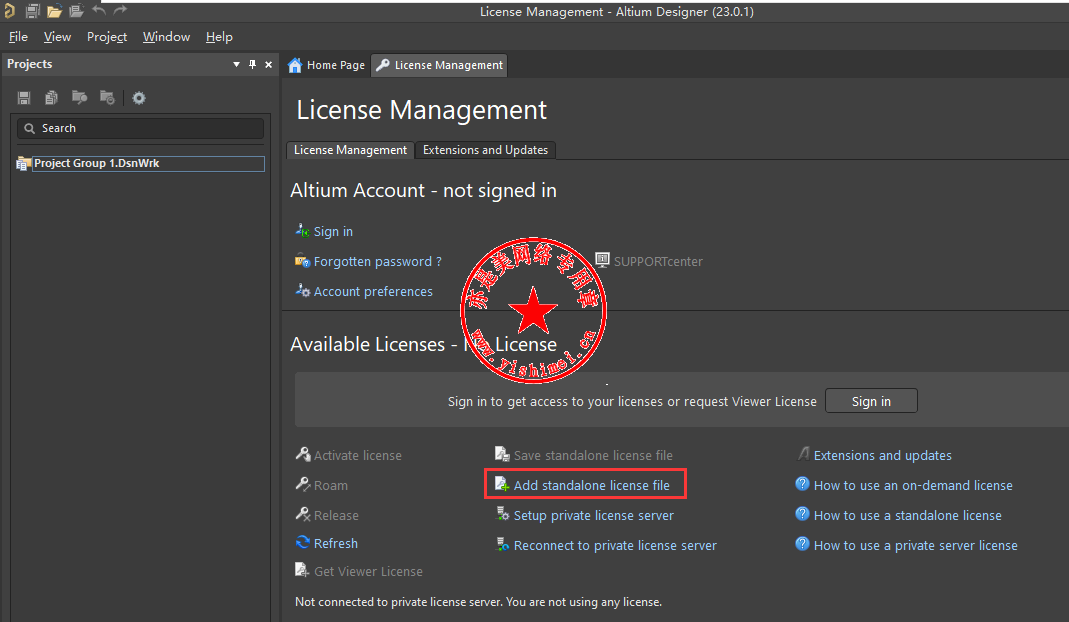
Task: Click the compile documents icon in the Projects toolbar
Action: pyautogui.click(x=51, y=98)
